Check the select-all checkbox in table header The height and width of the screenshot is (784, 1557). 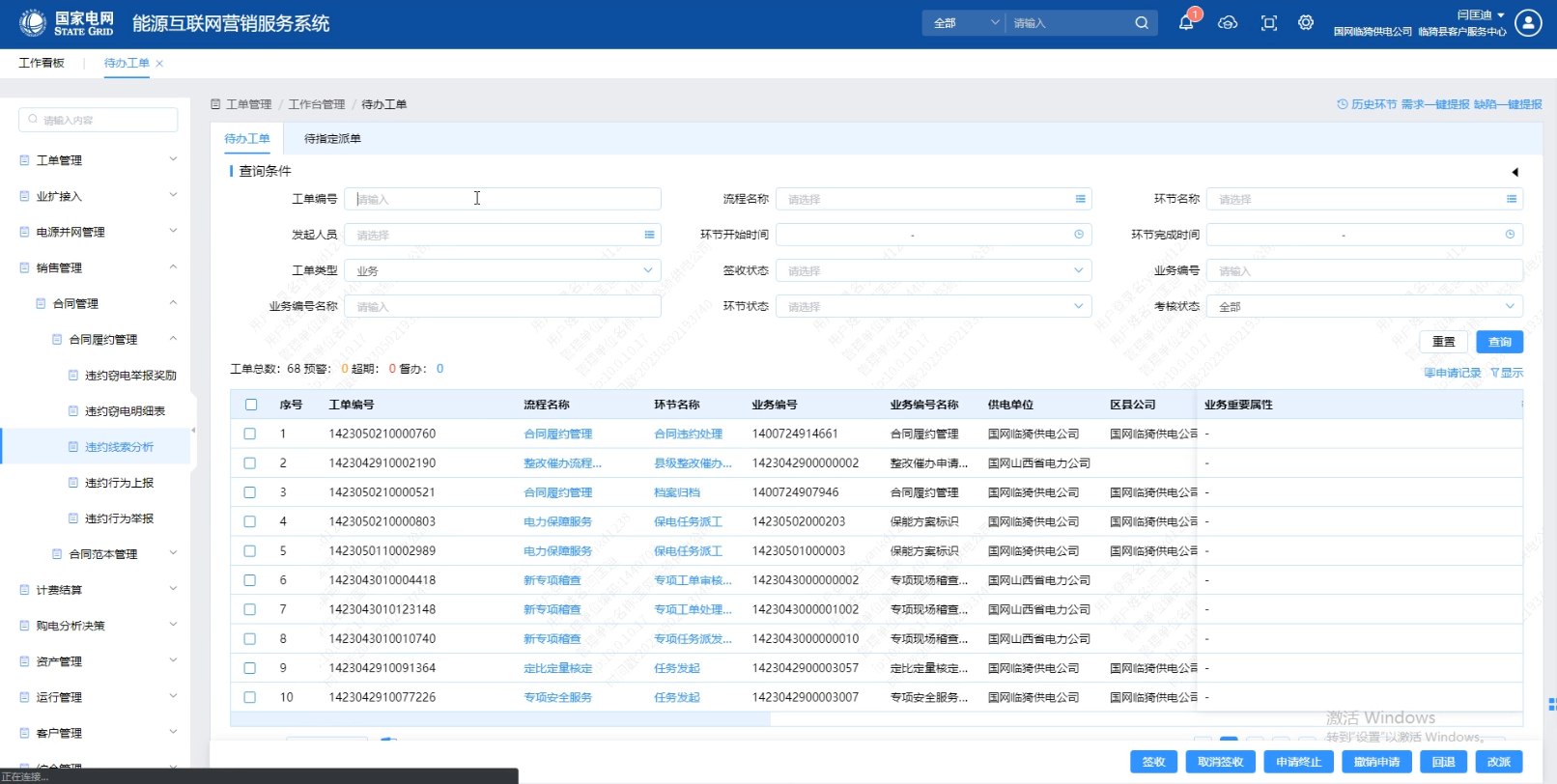pyautogui.click(x=251, y=405)
